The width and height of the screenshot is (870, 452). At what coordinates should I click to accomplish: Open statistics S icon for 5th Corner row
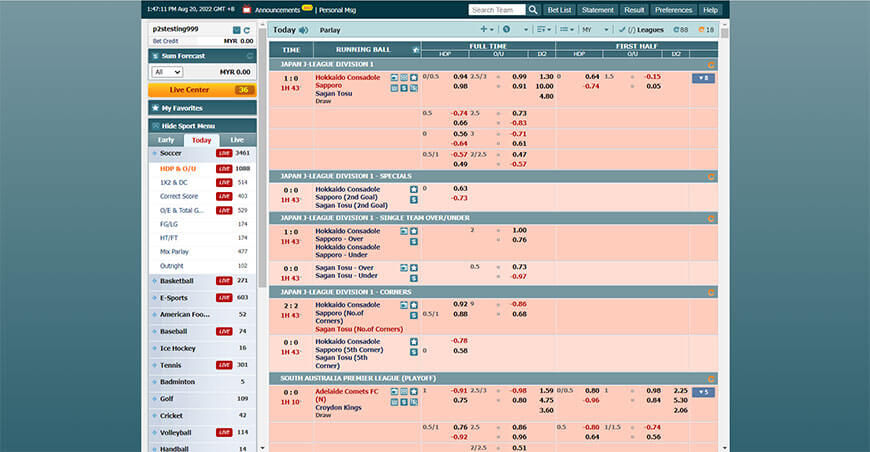click(x=414, y=352)
